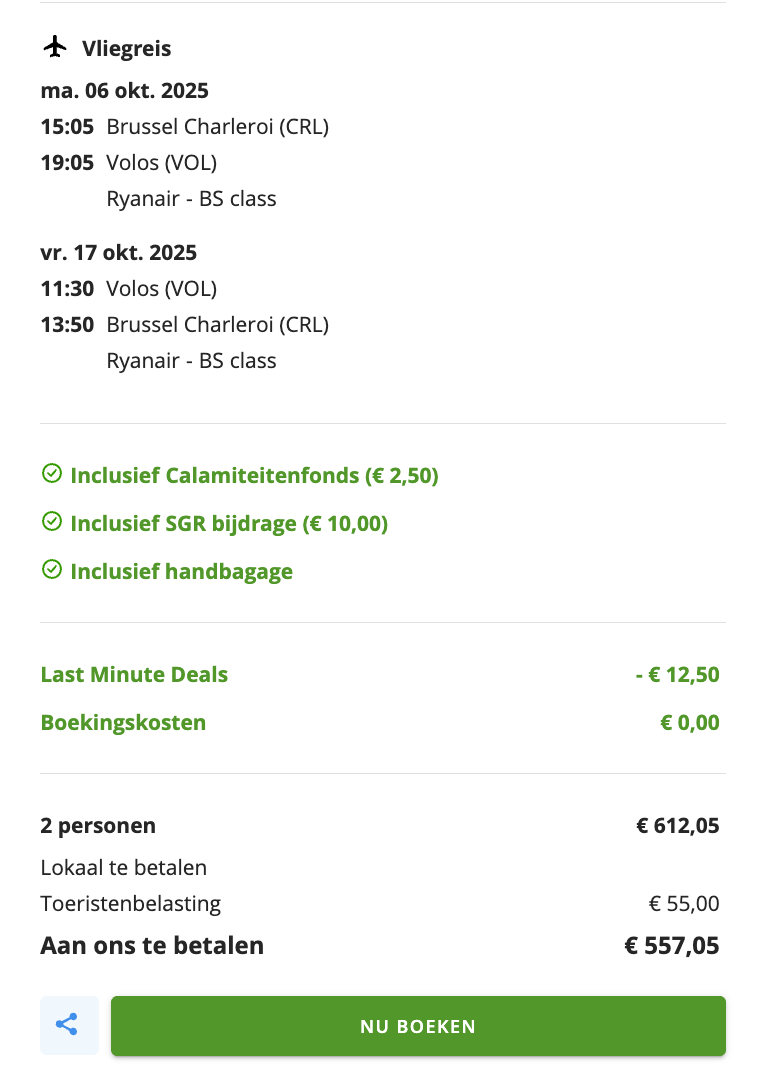Image resolution: width=760 pixels, height=1080 pixels.
Task: Click checkmark icon next to Calamiteitenfonds
Action: [x=51, y=474]
